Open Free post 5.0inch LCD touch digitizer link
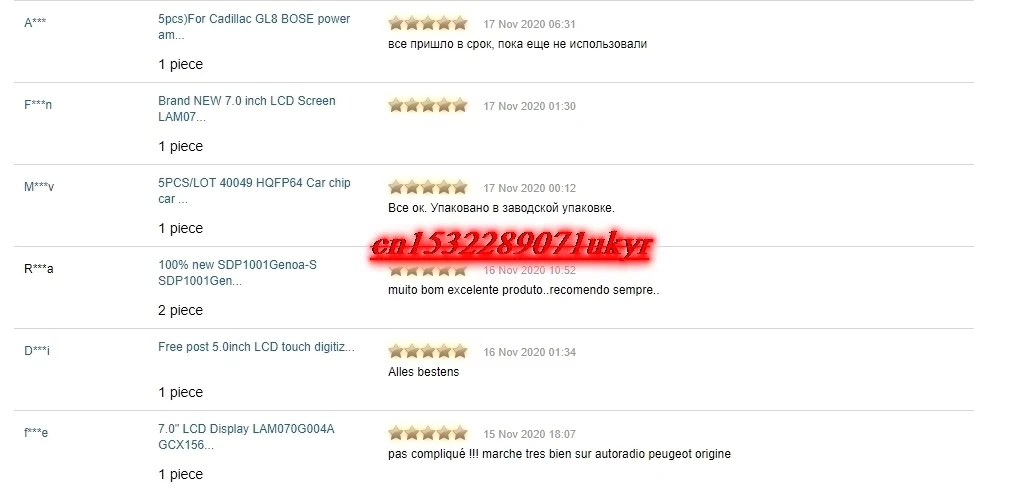Image resolution: width=1017 pixels, height=492 pixels. click(256, 347)
